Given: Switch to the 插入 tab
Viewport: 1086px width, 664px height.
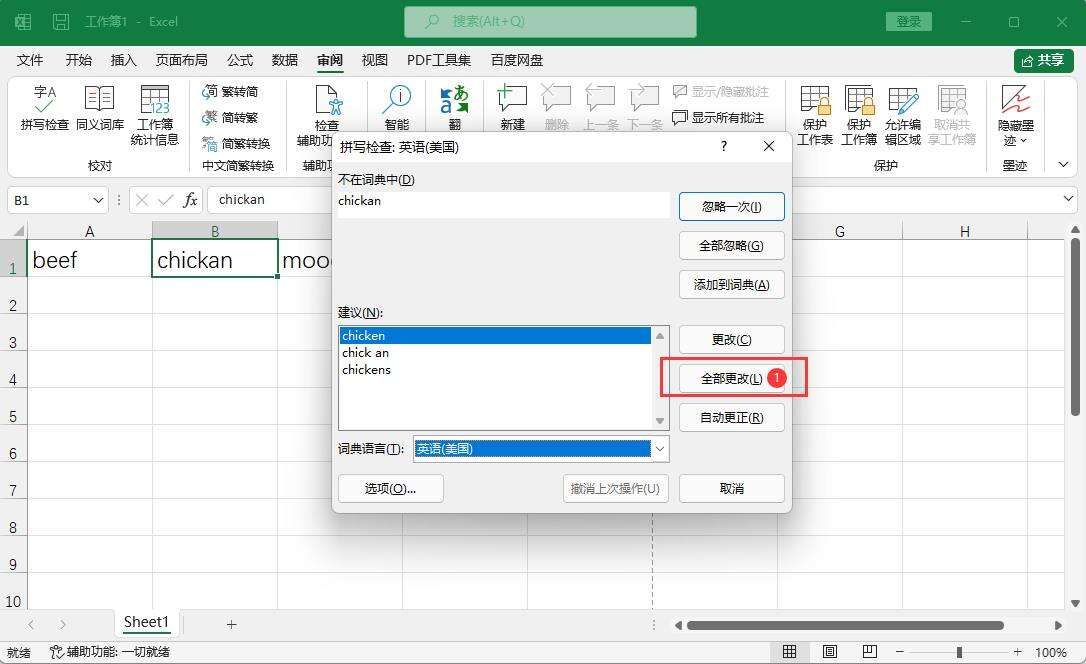Looking at the screenshot, I should [124, 60].
